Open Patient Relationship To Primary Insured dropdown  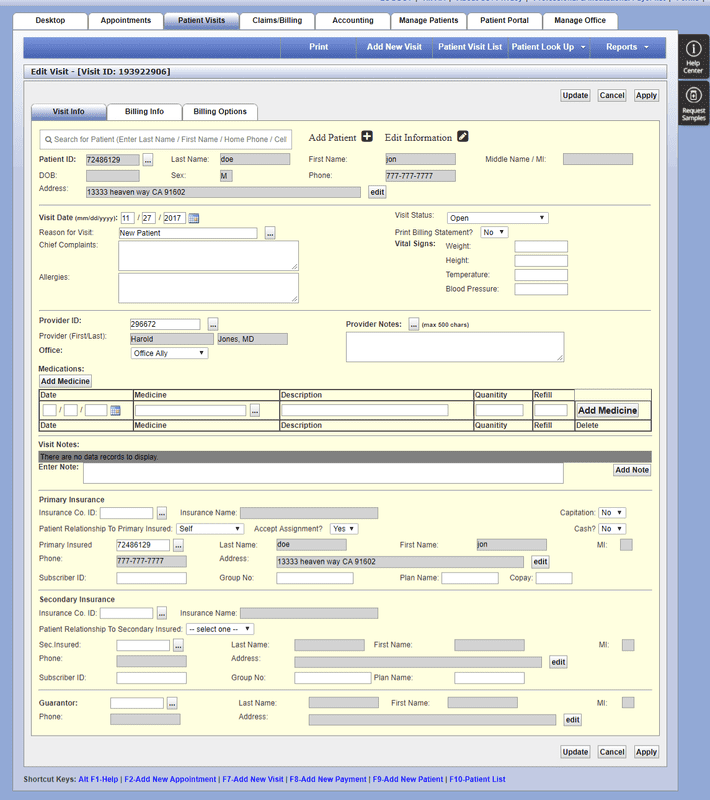coord(210,529)
